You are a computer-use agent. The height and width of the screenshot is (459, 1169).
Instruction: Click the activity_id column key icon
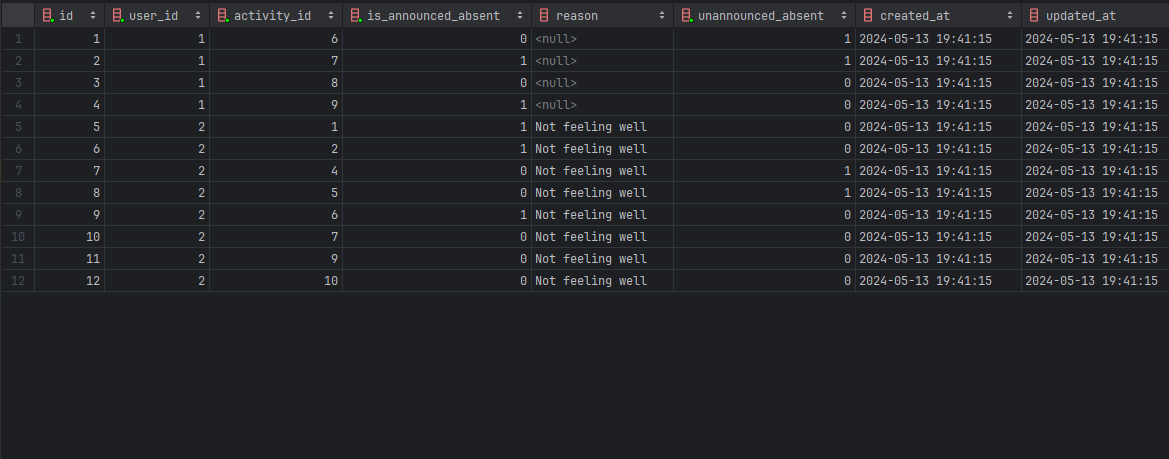pos(222,16)
